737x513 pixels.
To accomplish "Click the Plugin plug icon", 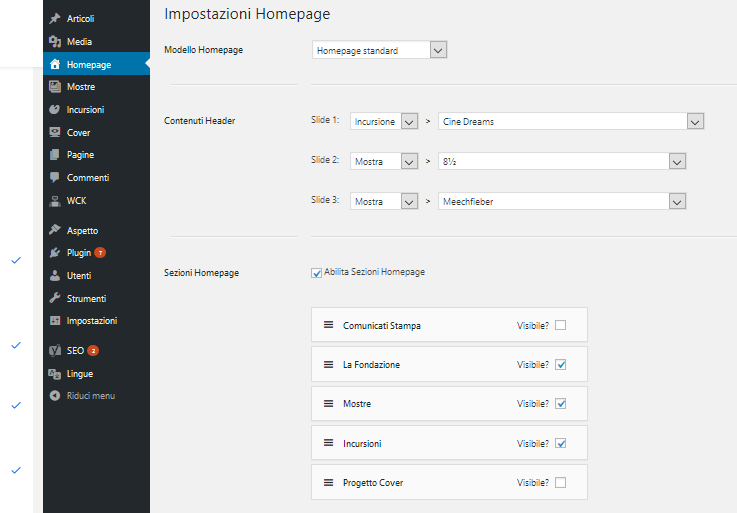I will 55,253.
